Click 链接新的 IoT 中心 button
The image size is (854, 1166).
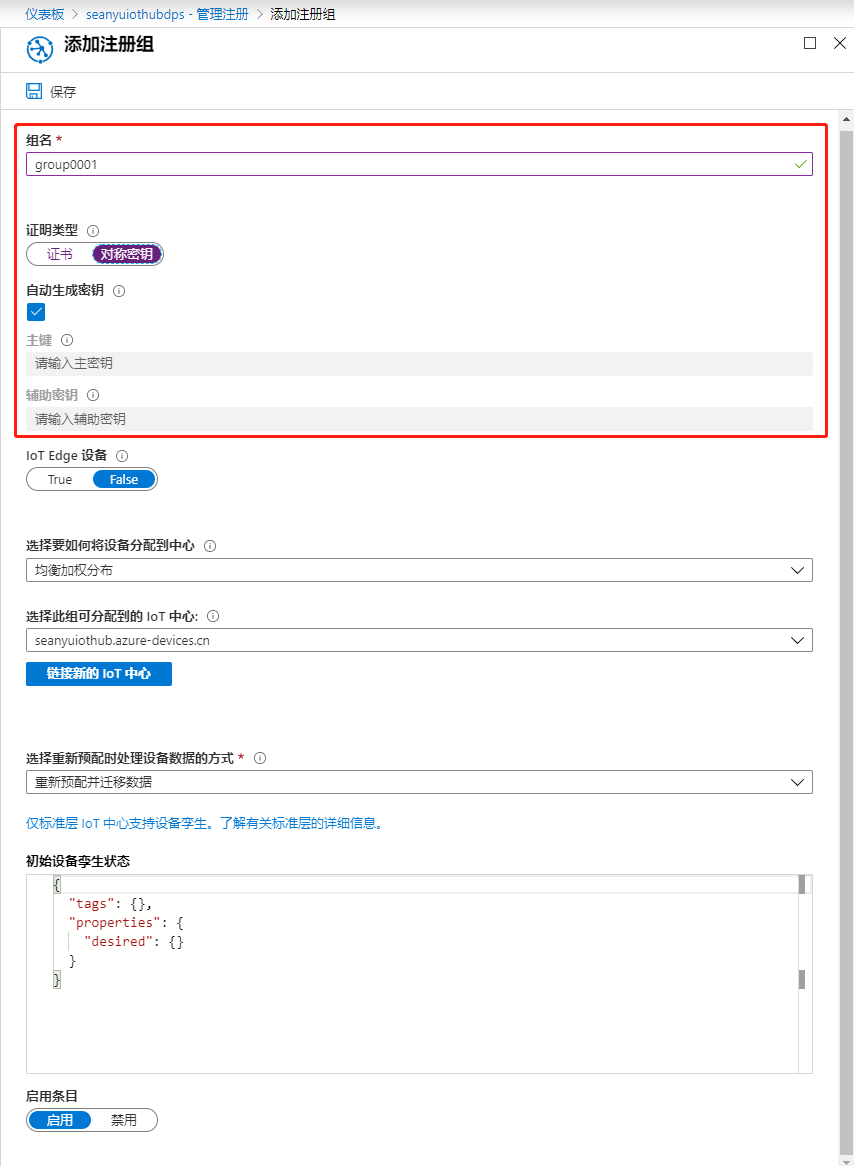pyautogui.click(x=99, y=674)
